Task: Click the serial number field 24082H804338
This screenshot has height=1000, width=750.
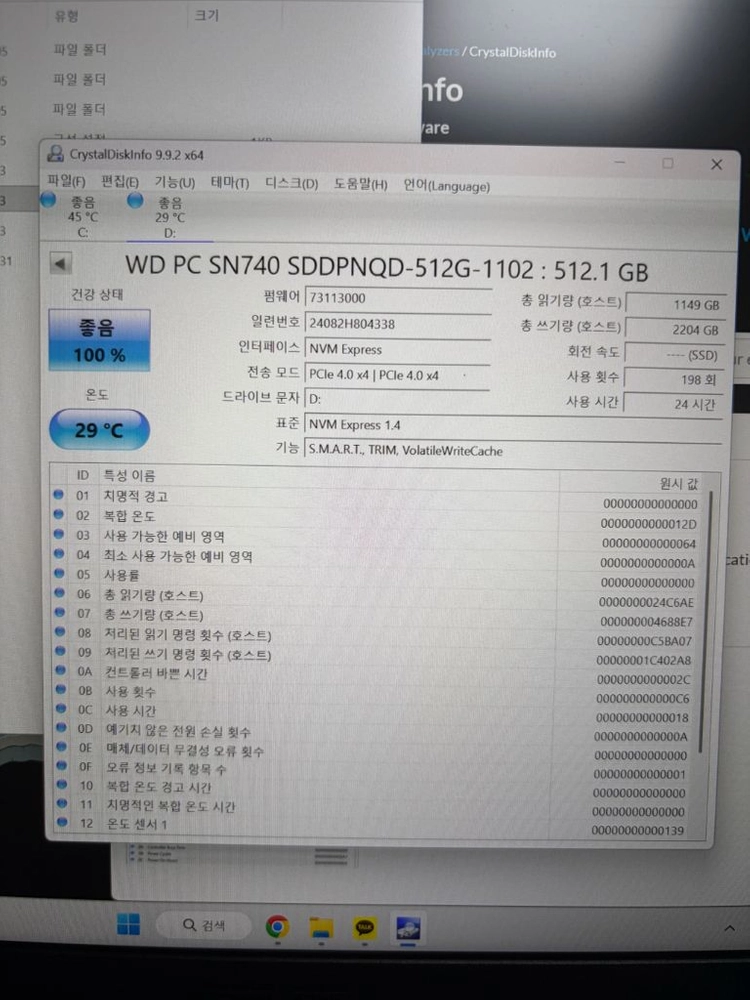Action: coord(398,323)
